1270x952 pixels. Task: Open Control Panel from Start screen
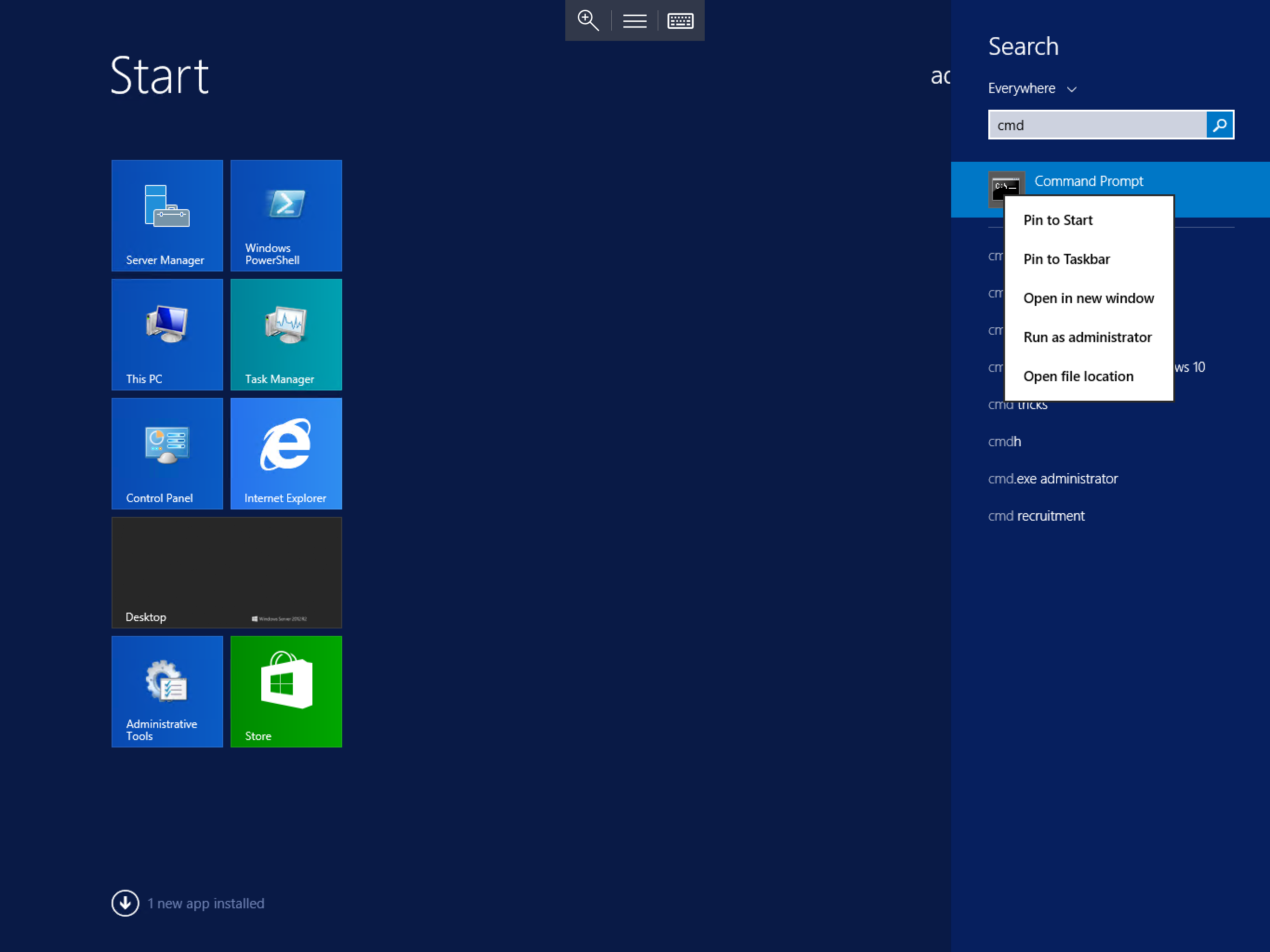click(x=167, y=454)
